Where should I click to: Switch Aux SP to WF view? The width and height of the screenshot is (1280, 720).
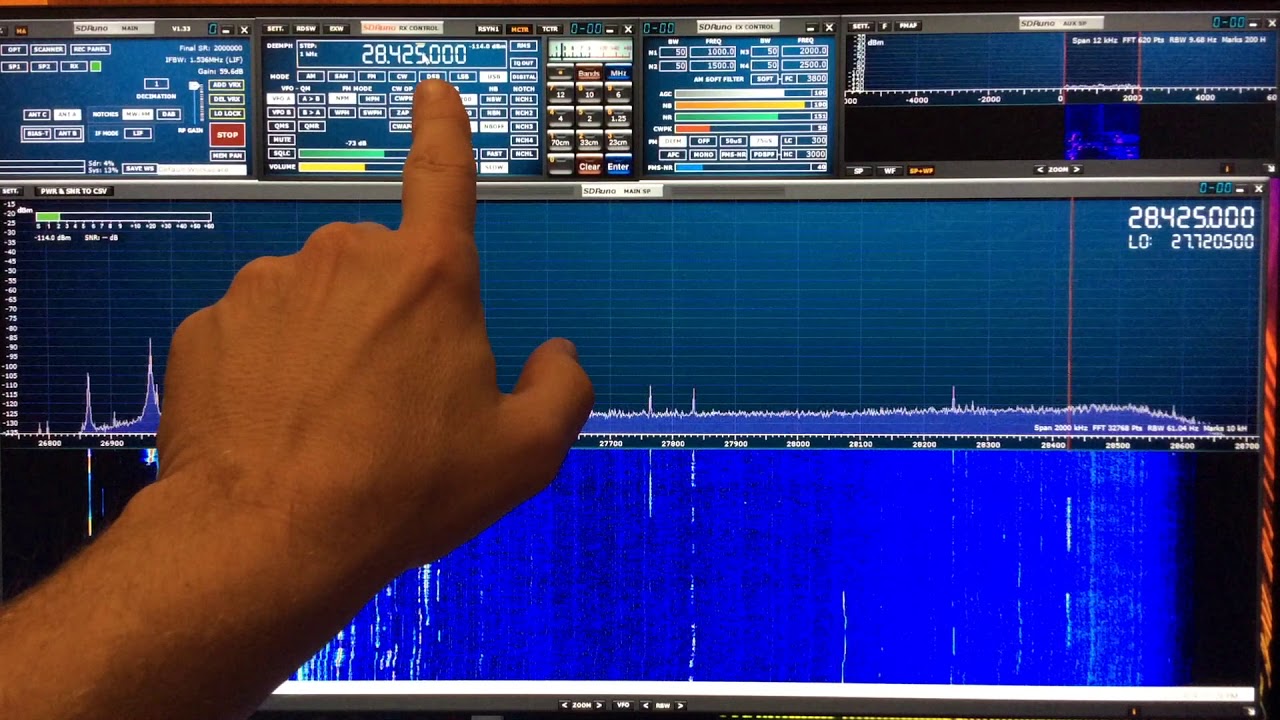click(890, 171)
